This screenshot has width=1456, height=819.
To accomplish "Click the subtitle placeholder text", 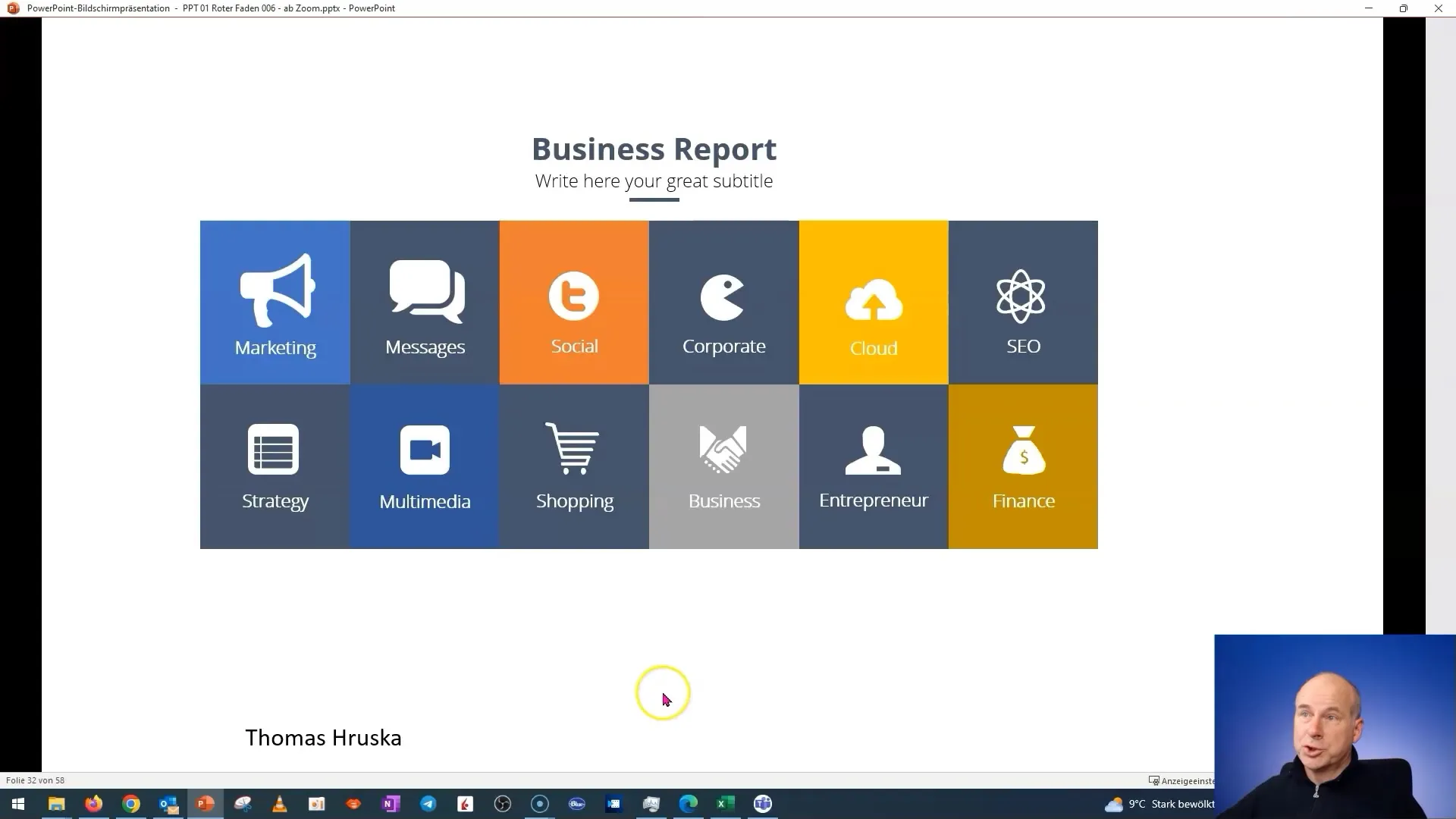I will (653, 181).
